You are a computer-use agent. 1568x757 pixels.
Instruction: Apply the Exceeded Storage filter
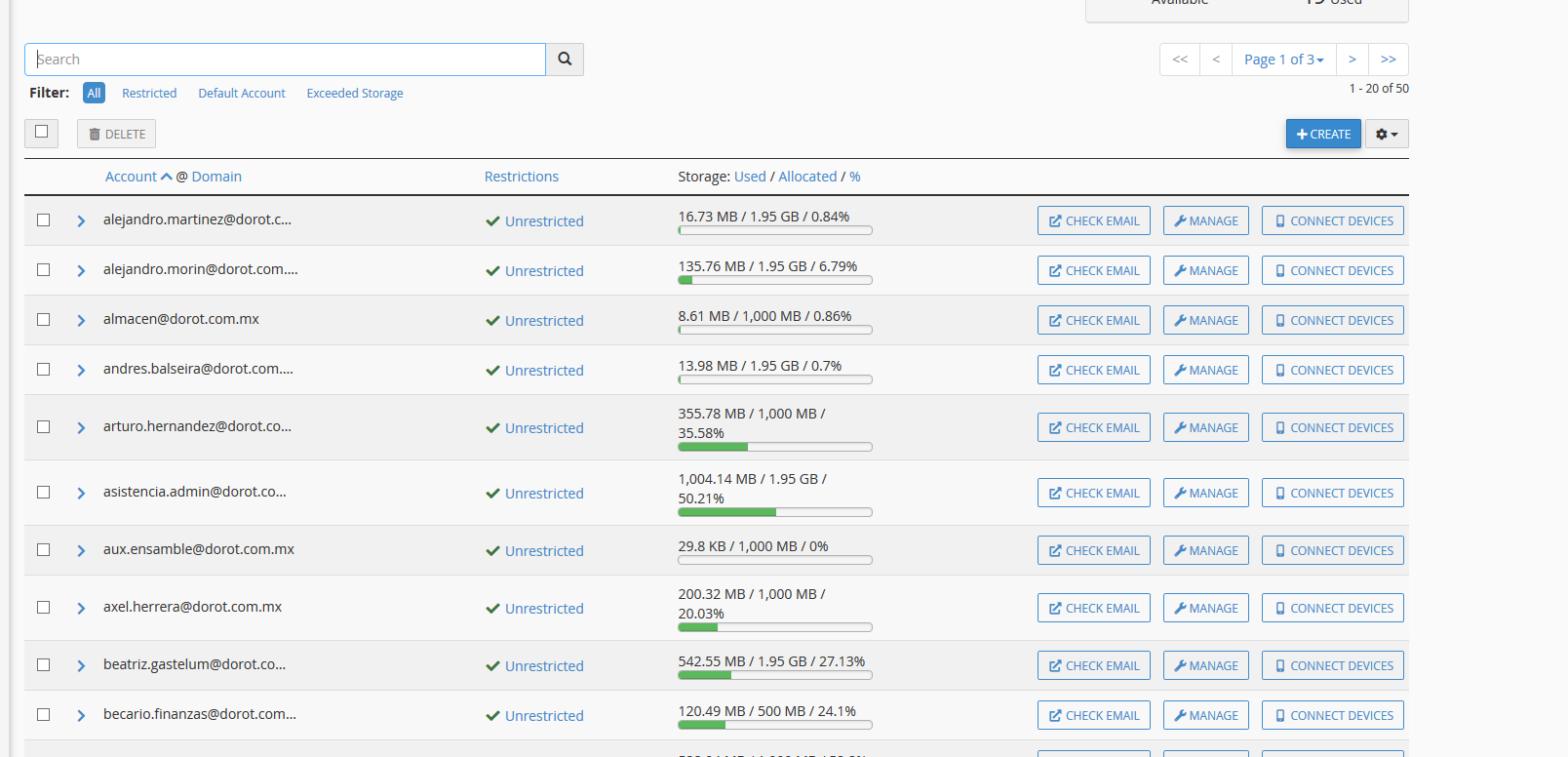click(x=354, y=94)
